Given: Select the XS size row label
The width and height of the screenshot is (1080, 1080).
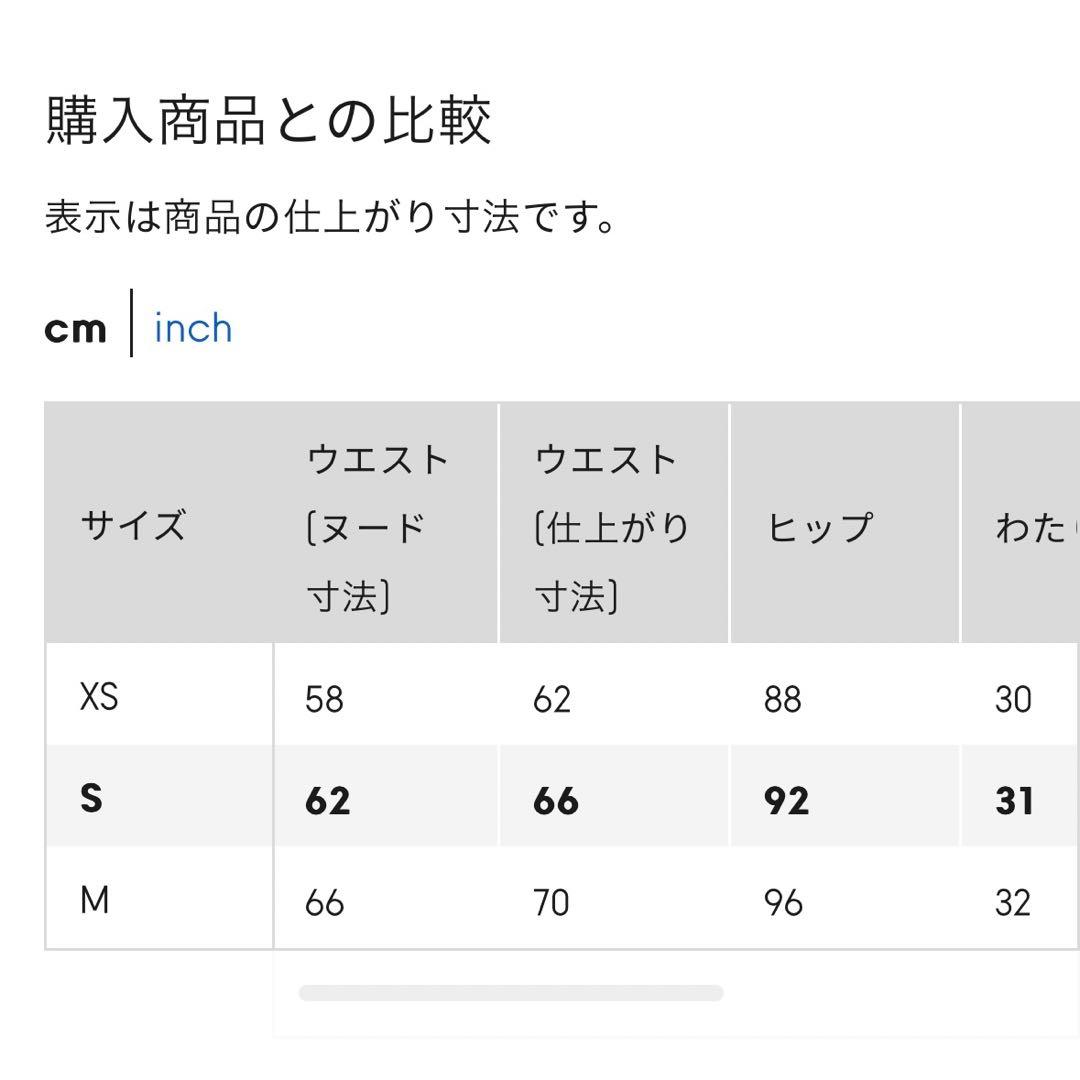Looking at the screenshot, I should coord(99,696).
